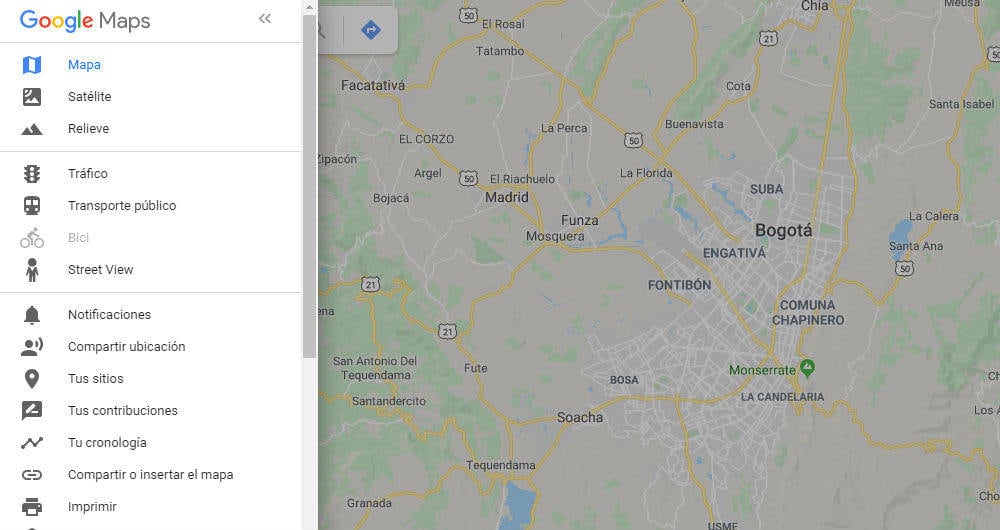Click the Bogotá city label on map
Image resolution: width=1000 pixels, height=530 pixels.
tap(783, 230)
